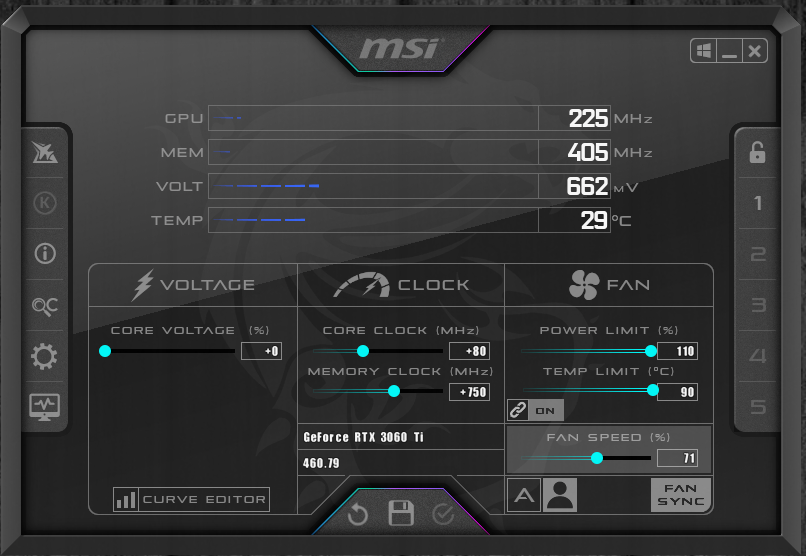Click the Memory Clock value field +750
The image size is (806, 556).
coord(469,392)
